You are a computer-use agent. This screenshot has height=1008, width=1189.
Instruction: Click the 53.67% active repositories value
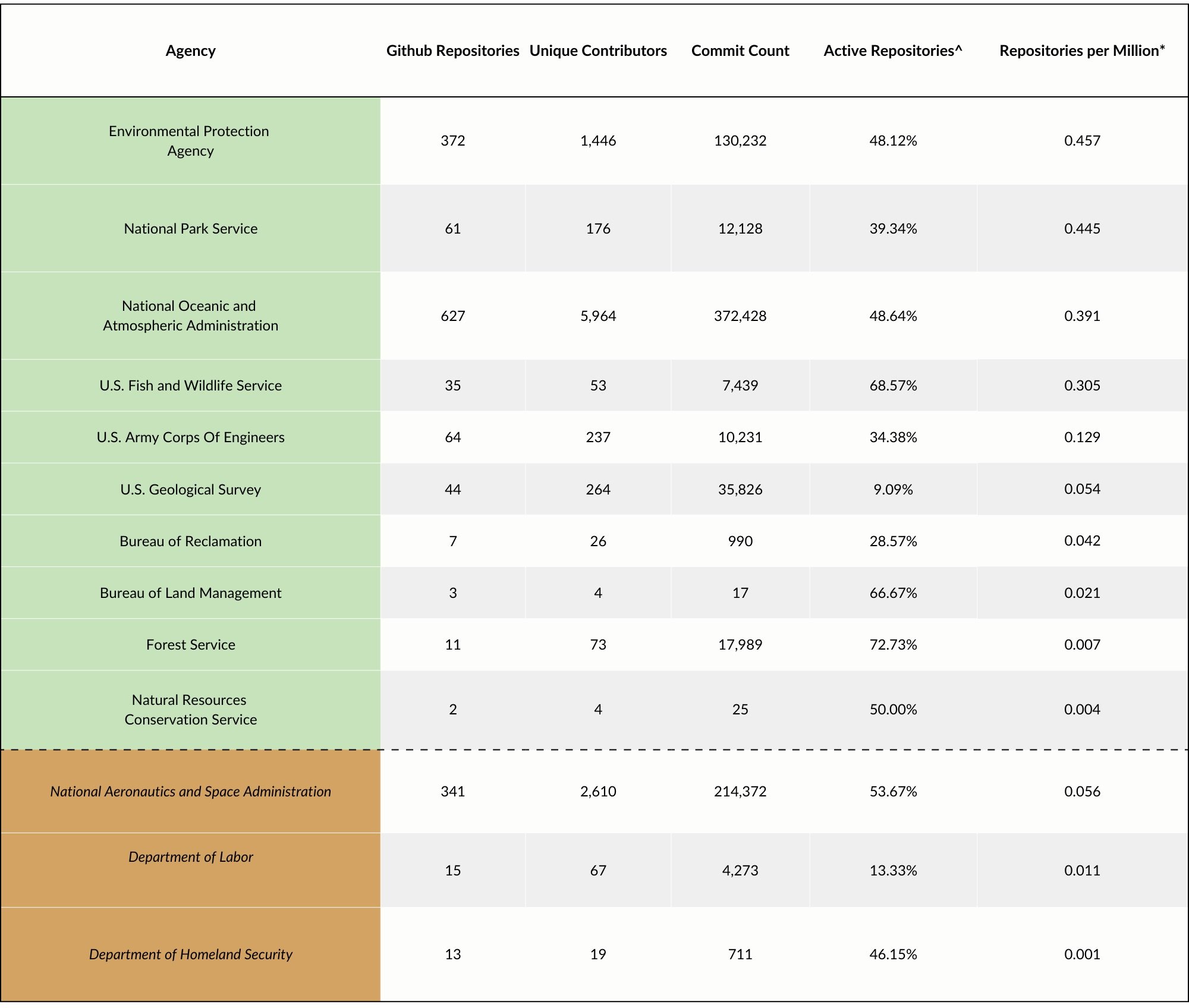point(893,791)
